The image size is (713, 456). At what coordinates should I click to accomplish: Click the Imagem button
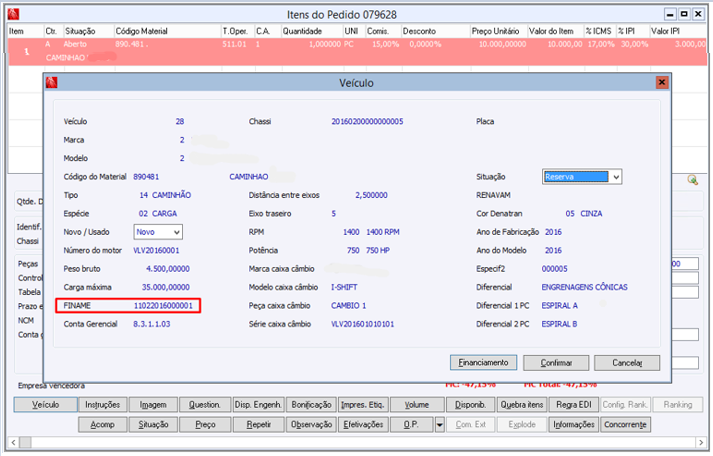pos(153,405)
